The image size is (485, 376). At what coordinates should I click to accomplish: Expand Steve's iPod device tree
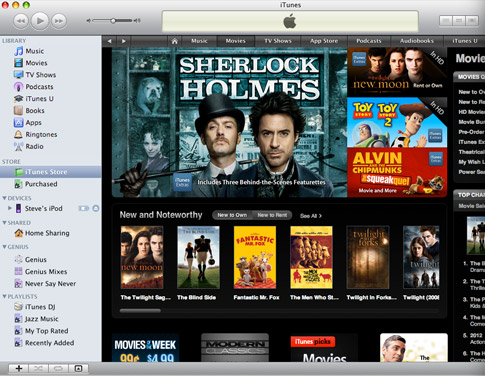click(10, 208)
